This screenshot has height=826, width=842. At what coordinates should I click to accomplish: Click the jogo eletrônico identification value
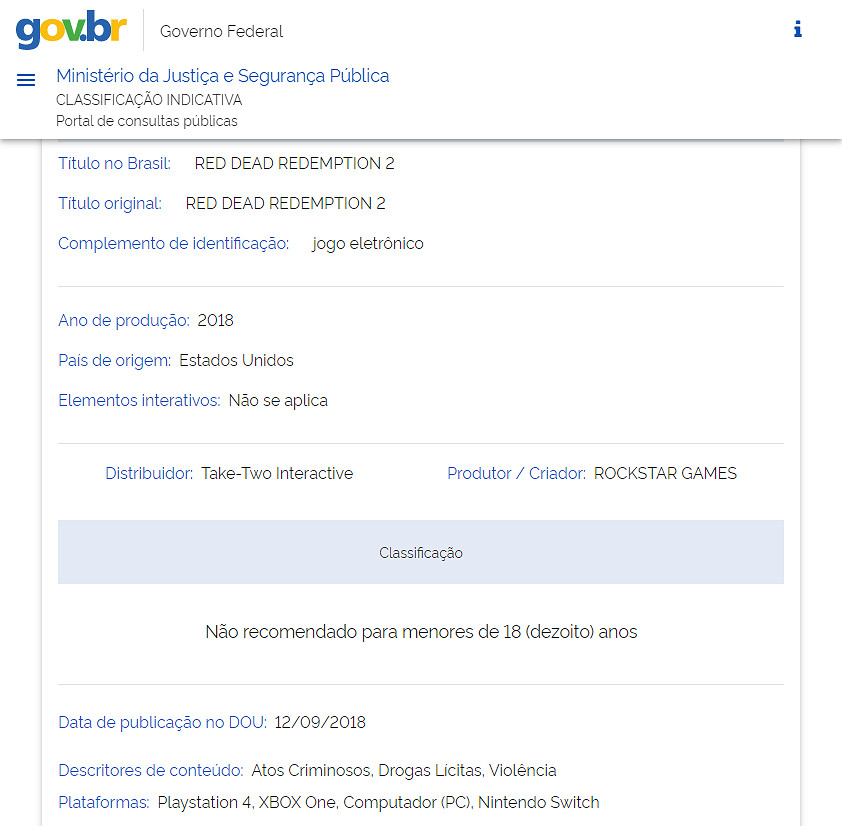pos(367,243)
